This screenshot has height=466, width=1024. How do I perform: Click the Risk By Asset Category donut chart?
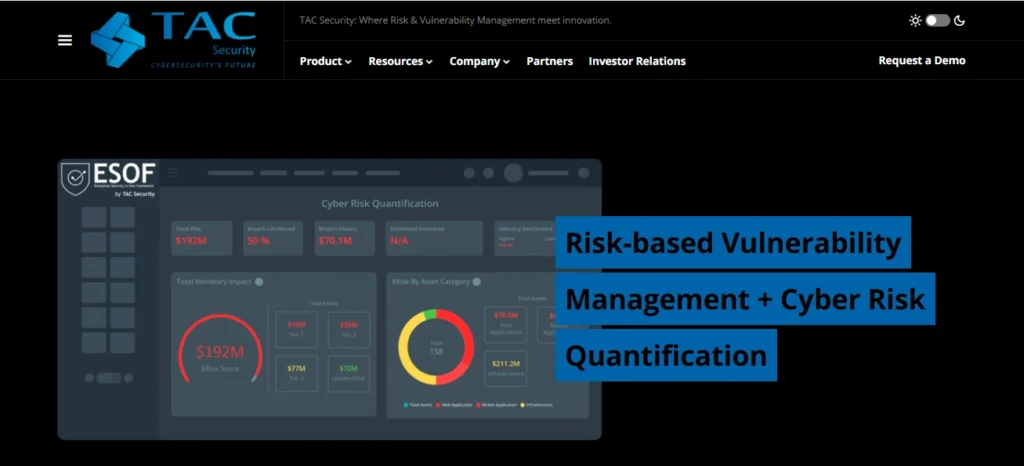pos(436,347)
